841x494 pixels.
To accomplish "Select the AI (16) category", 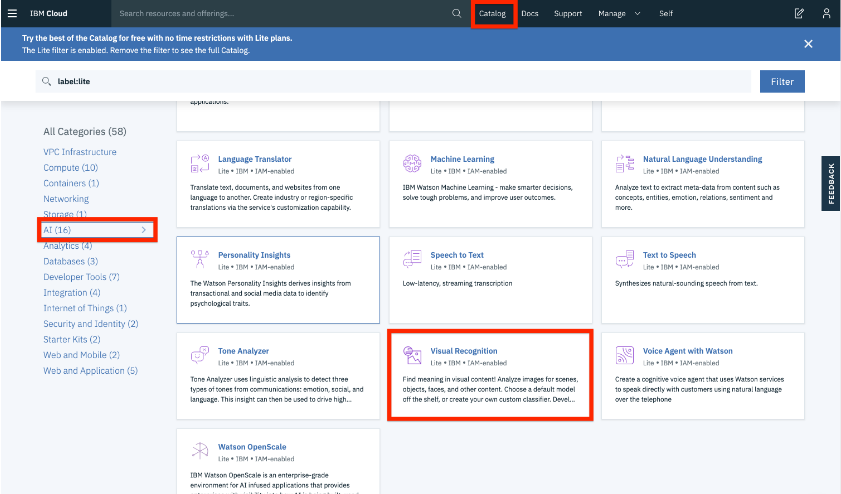I will coord(57,230).
